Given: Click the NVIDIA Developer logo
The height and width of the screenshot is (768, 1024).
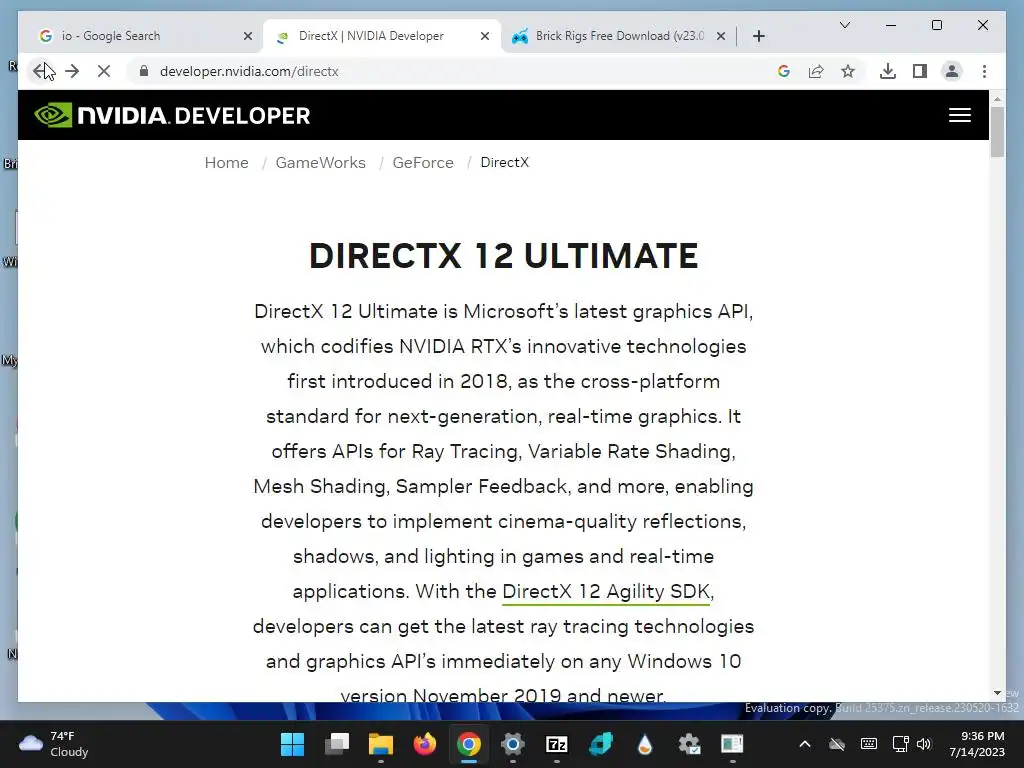Looking at the screenshot, I should click(x=172, y=116).
